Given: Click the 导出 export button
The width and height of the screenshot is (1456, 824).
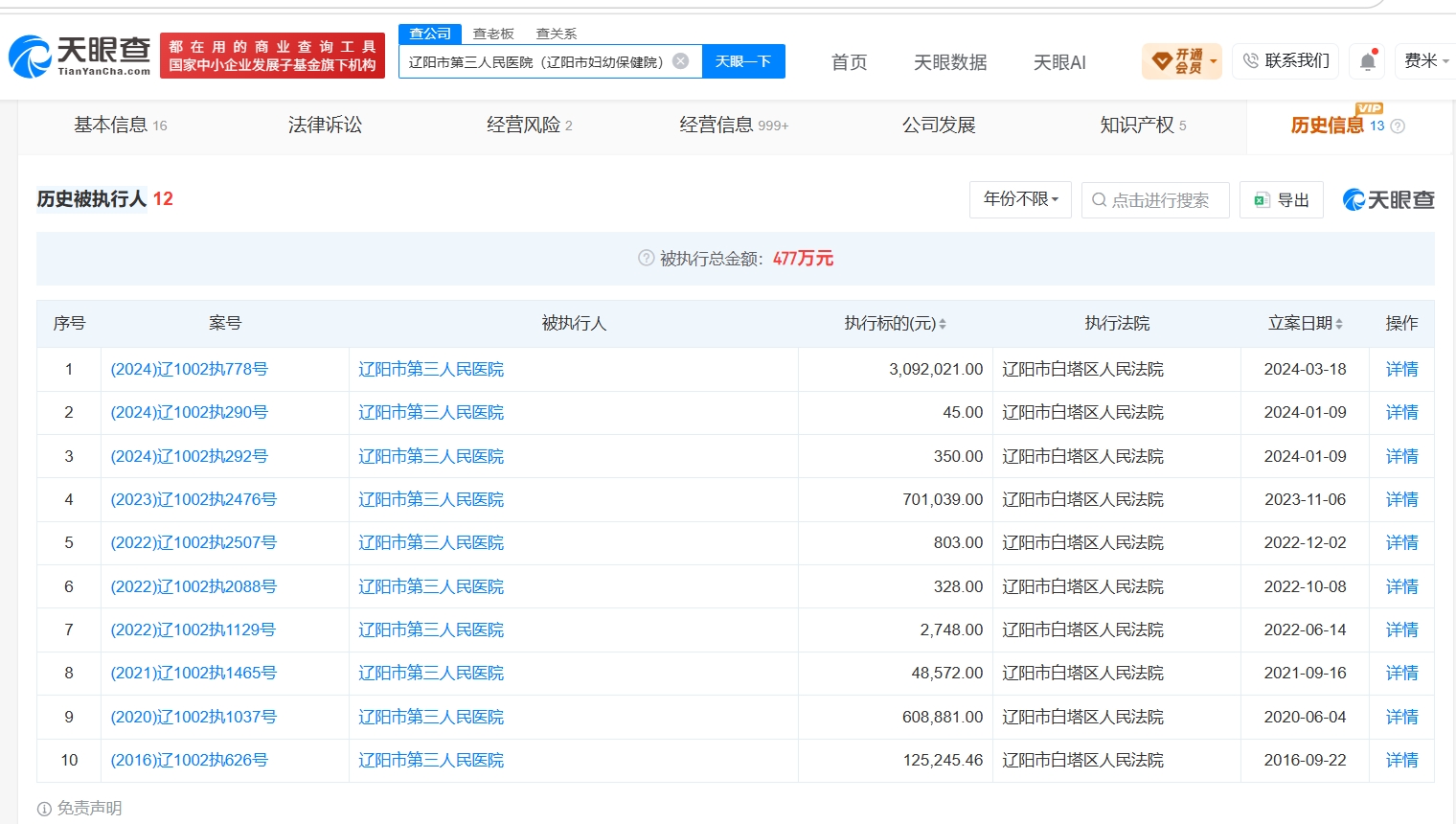Looking at the screenshot, I should (x=1282, y=200).
